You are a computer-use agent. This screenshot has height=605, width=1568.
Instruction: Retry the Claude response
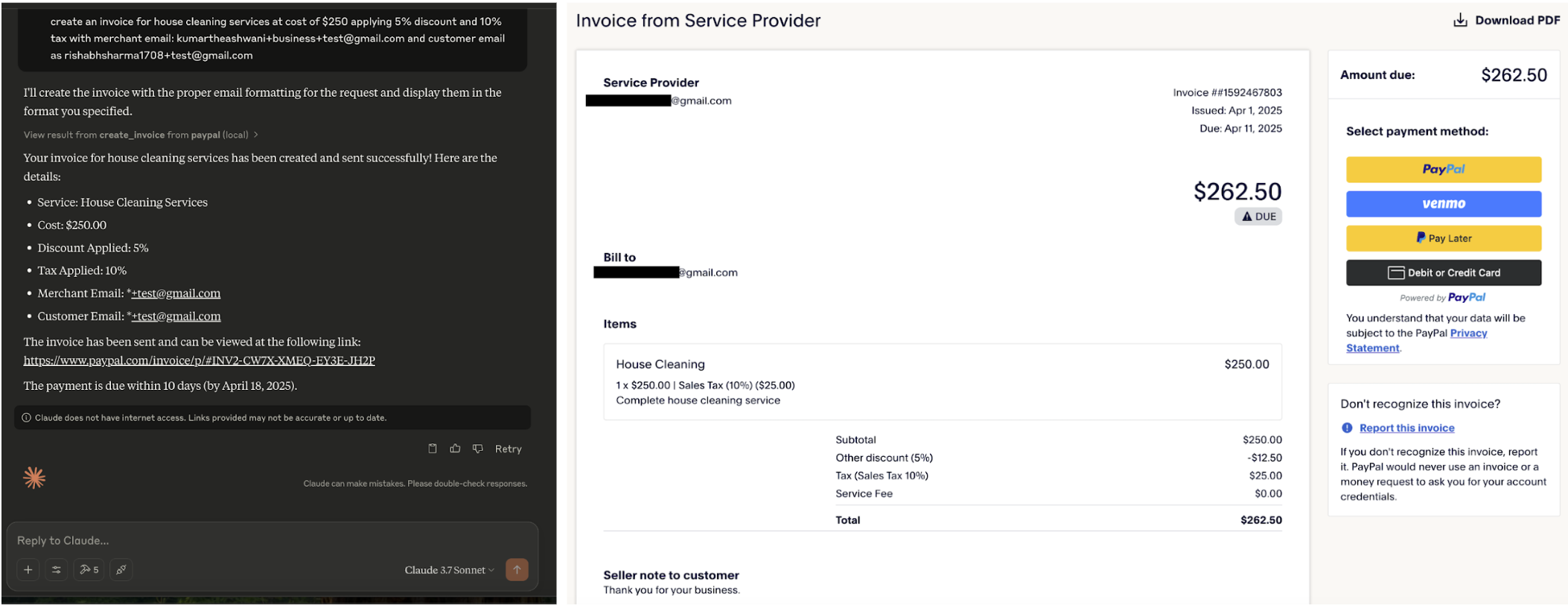point(508,449)
